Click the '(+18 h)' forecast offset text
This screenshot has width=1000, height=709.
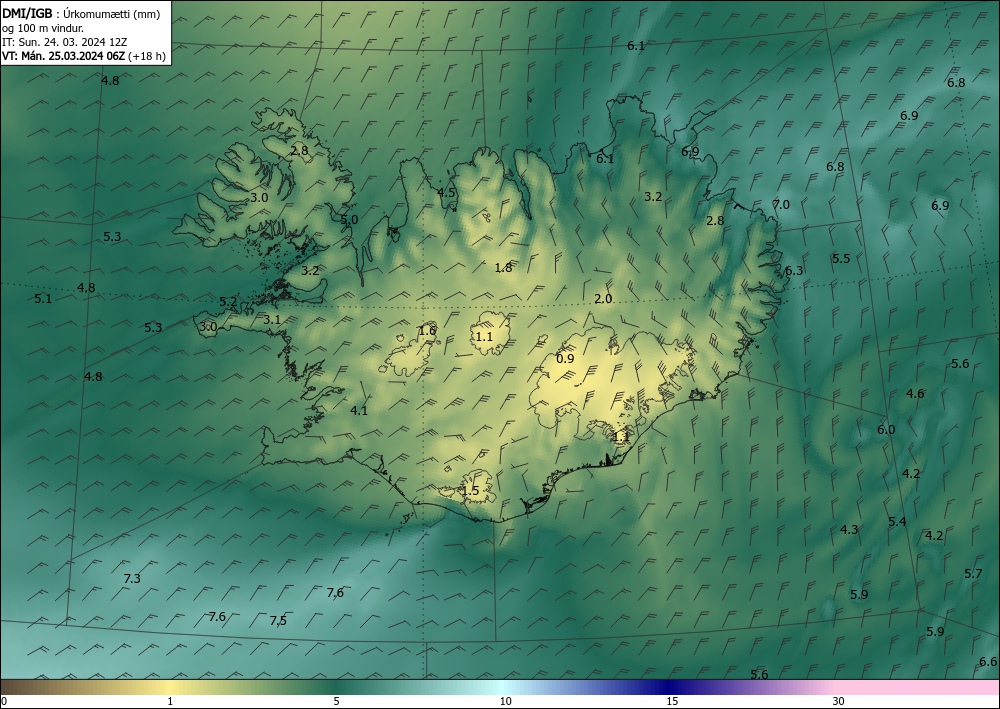pyautogui.click(x=147, y=56)
